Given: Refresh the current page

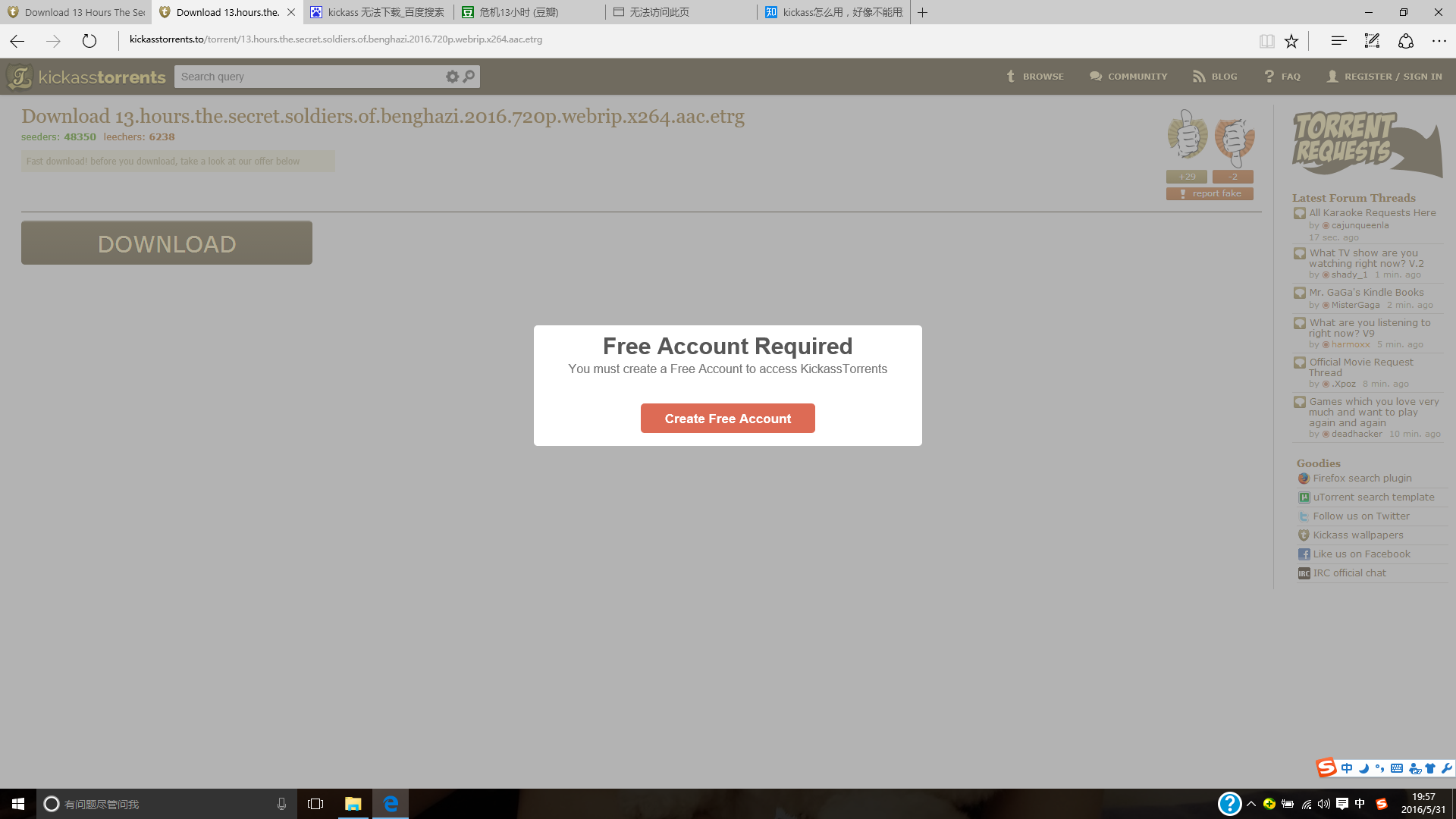Looking at the screenshot, I should tap(89, 41).
